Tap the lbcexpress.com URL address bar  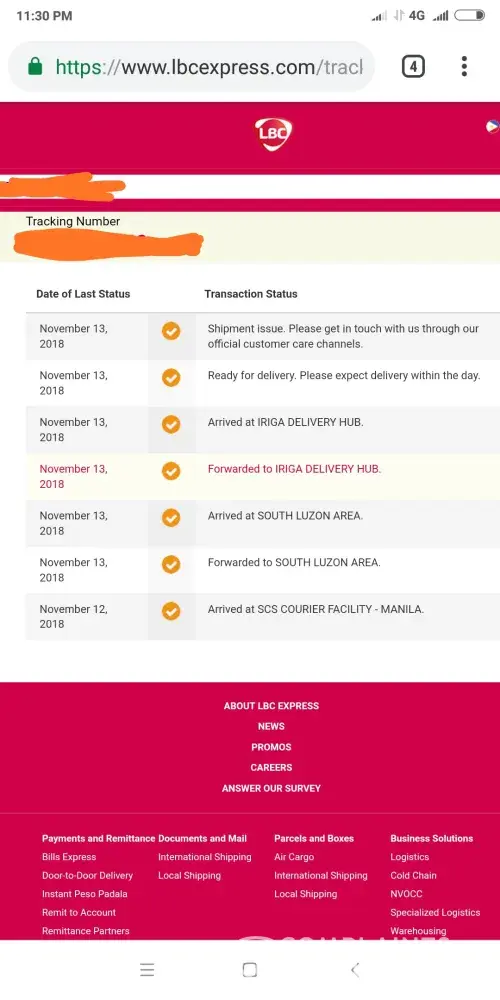point(191,66)
